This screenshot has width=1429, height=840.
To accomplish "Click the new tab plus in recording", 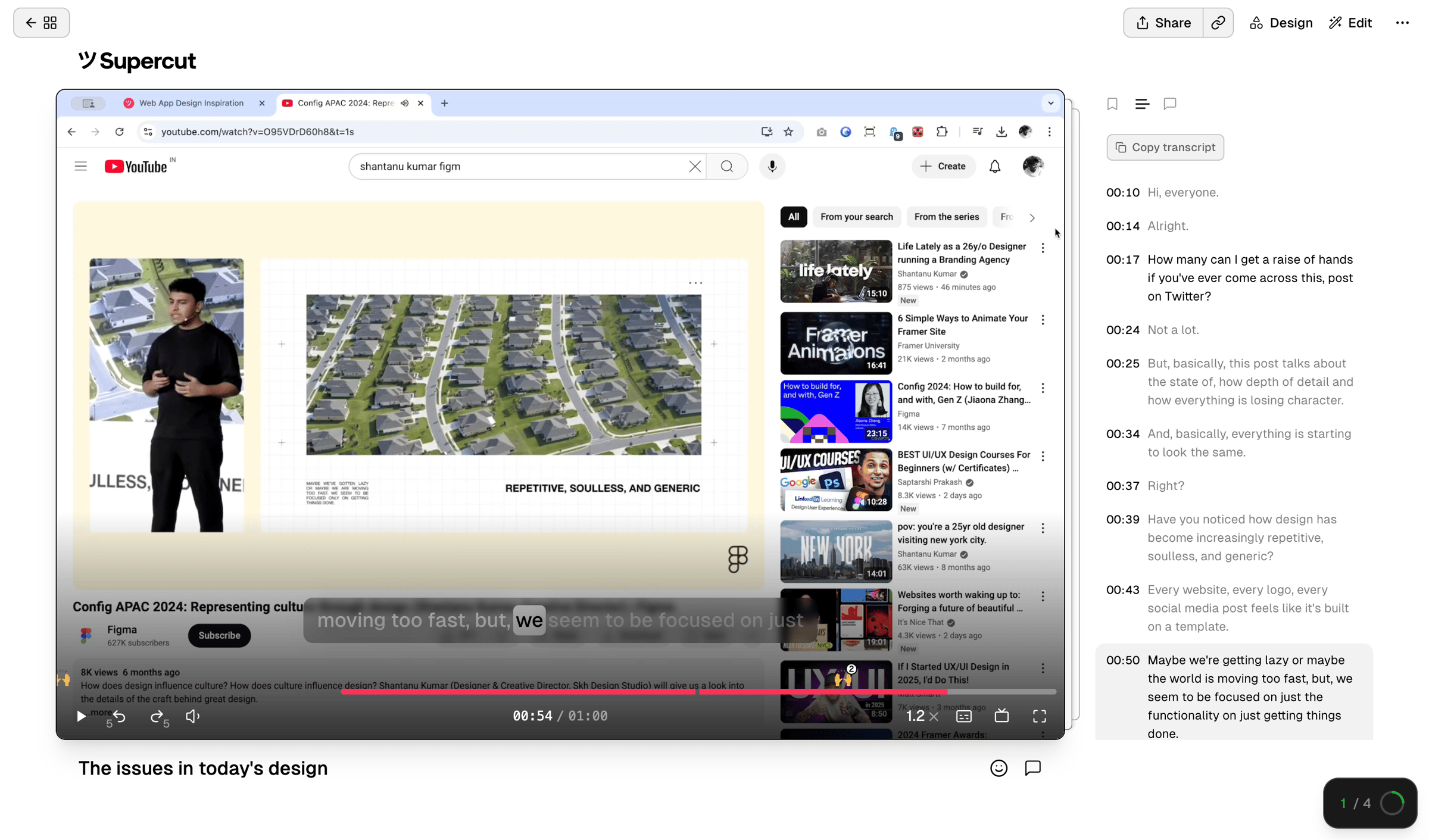I will [x=445, y=103].
